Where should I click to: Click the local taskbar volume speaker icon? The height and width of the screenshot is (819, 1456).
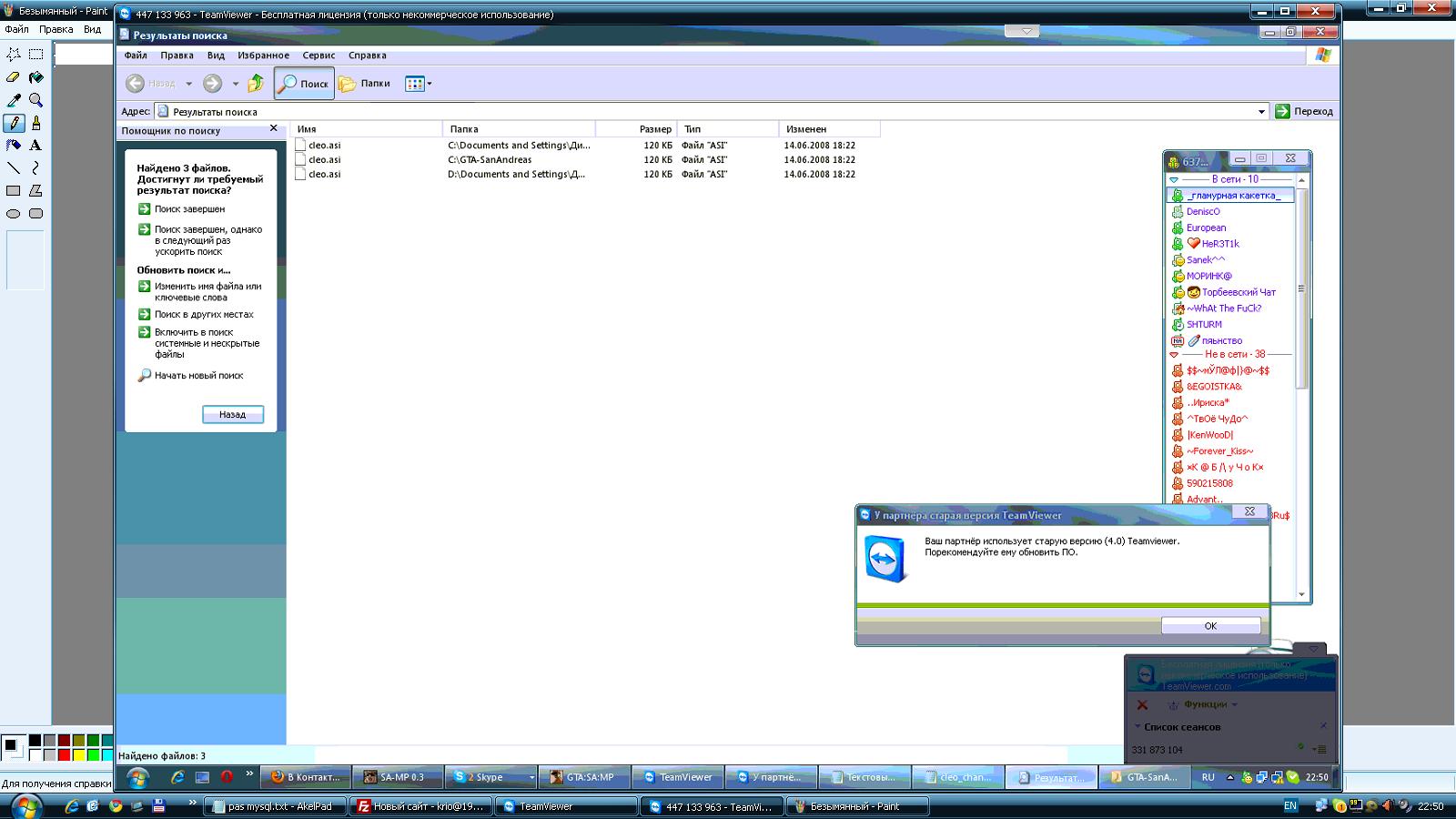coord(1386,806)
